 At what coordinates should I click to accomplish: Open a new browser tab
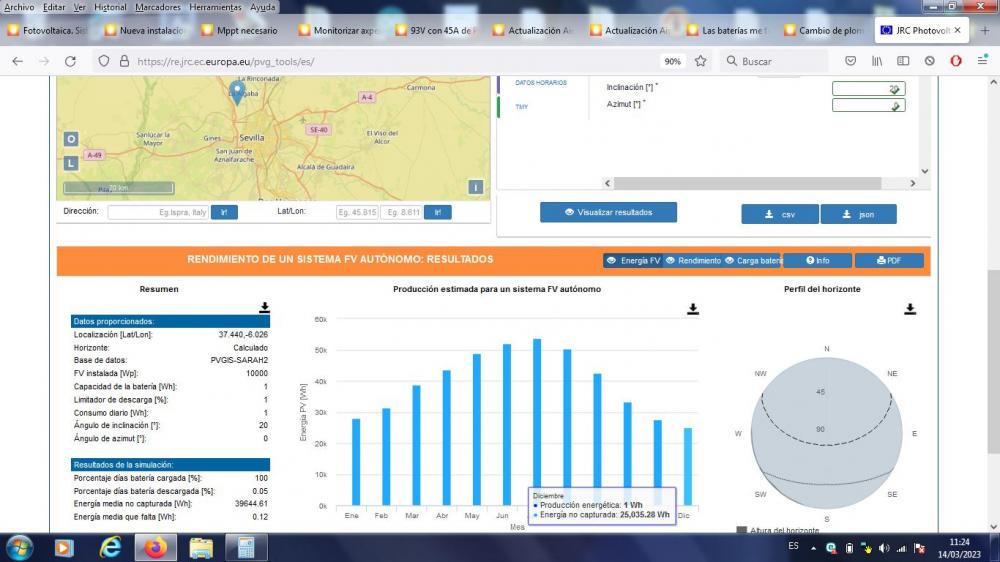point(985,30)
